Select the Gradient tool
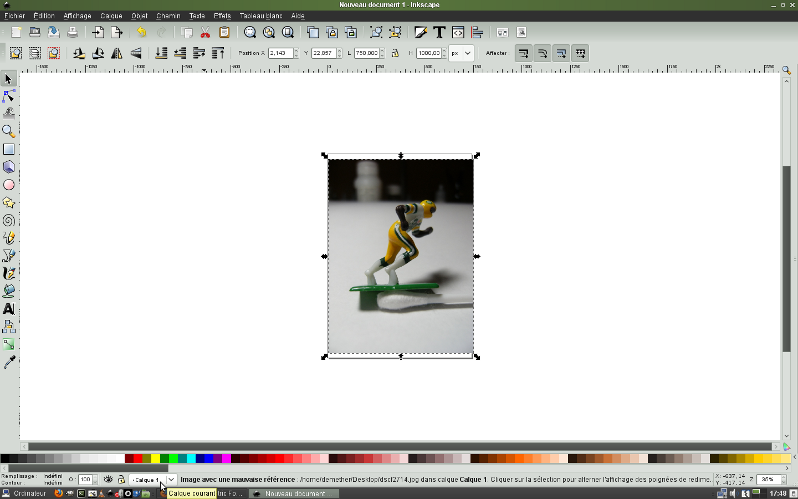 (x=9, y=344)
